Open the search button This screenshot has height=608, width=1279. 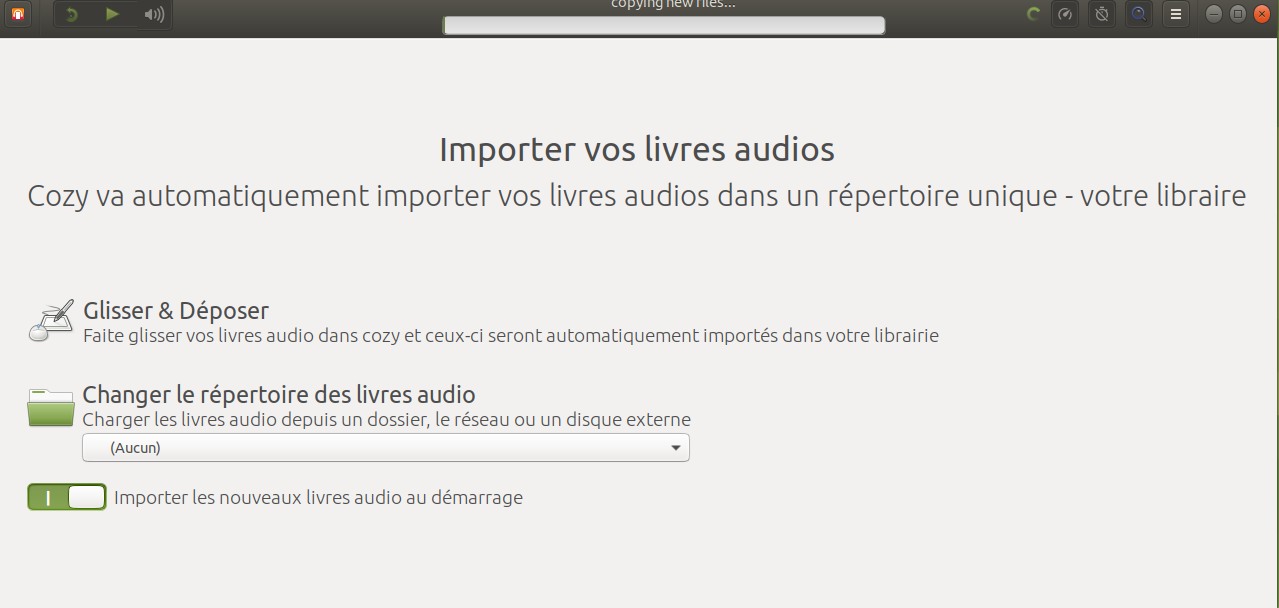click(x=1139, y=14)
